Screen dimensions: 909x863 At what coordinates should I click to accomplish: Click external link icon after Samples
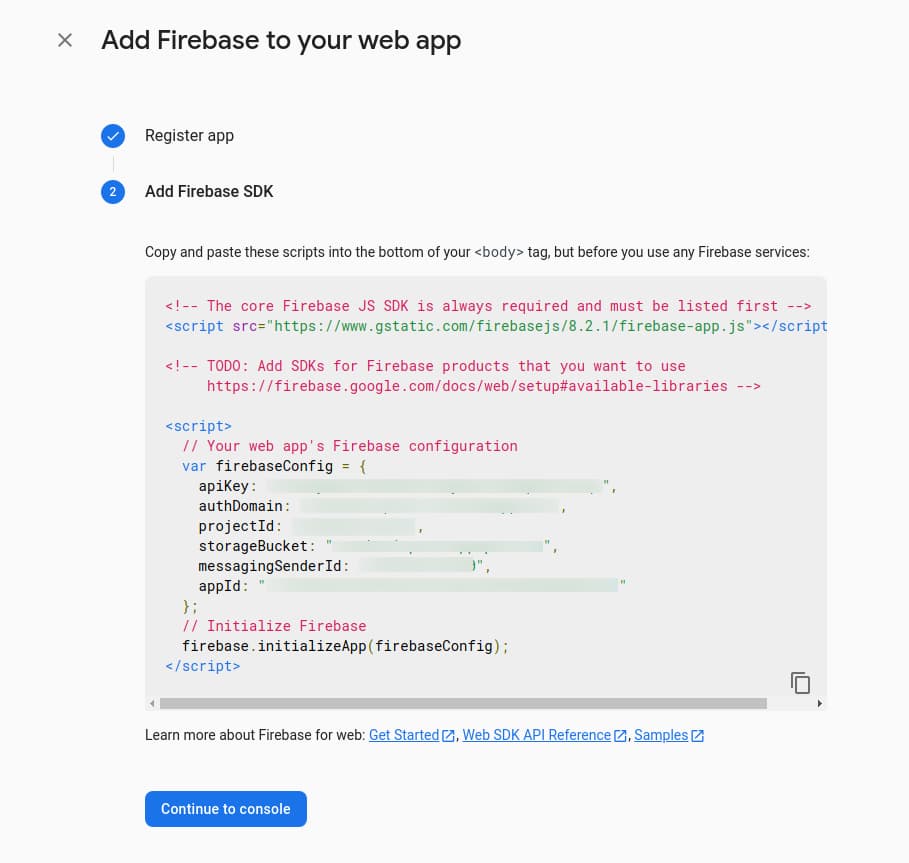(x=697, y=735)
